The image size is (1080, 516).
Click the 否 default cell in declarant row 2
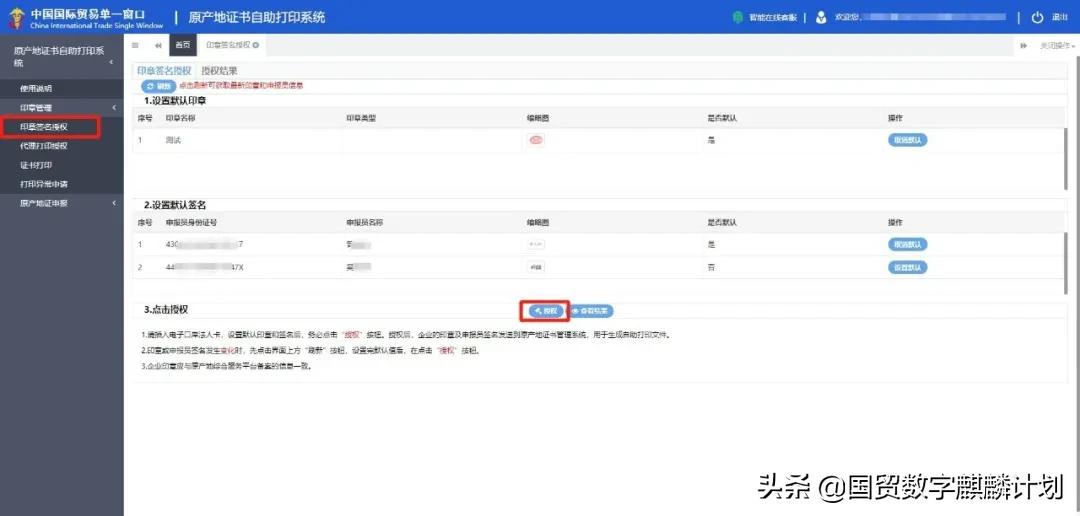pyautogui.click(x=710, y=267)
